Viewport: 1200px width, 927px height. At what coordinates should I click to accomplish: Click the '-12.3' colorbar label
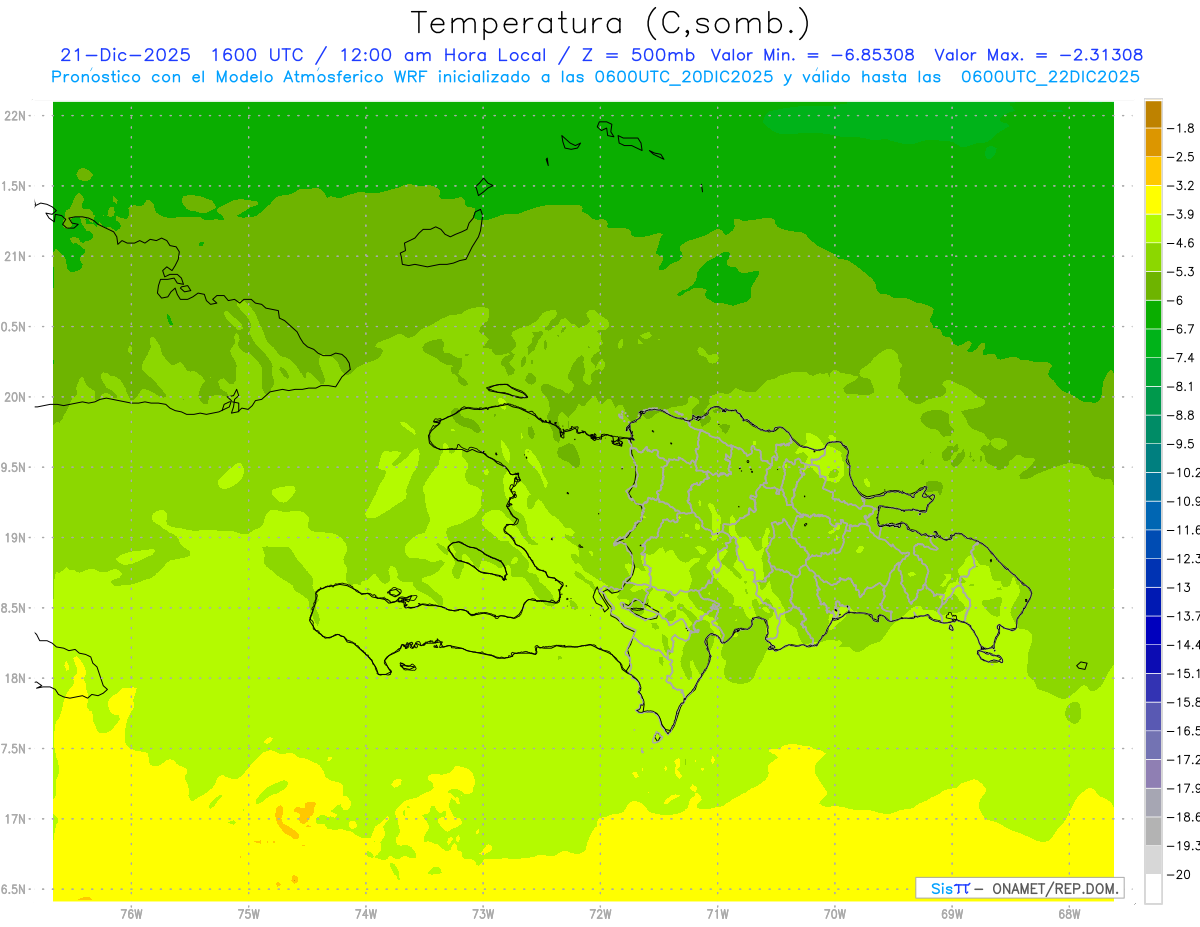click(1184, 559)
